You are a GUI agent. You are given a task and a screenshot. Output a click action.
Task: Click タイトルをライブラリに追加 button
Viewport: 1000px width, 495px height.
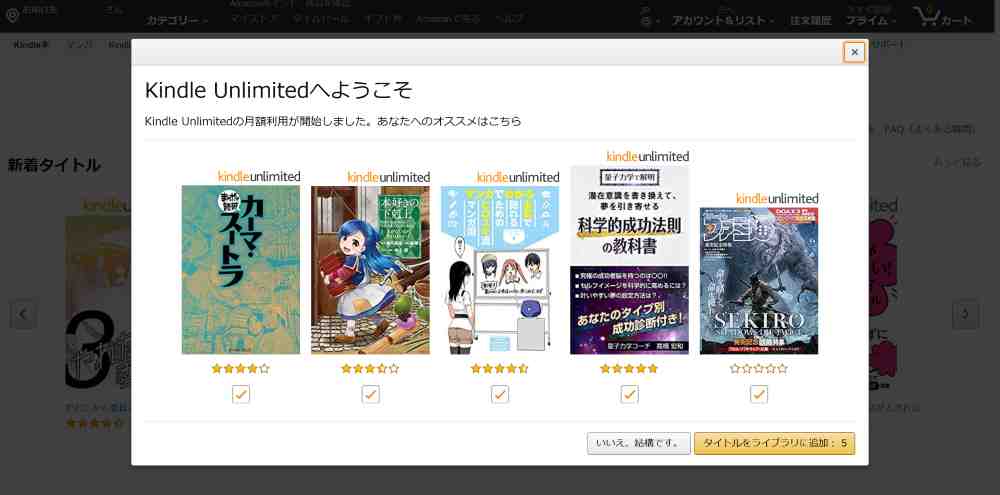[774, 443]
